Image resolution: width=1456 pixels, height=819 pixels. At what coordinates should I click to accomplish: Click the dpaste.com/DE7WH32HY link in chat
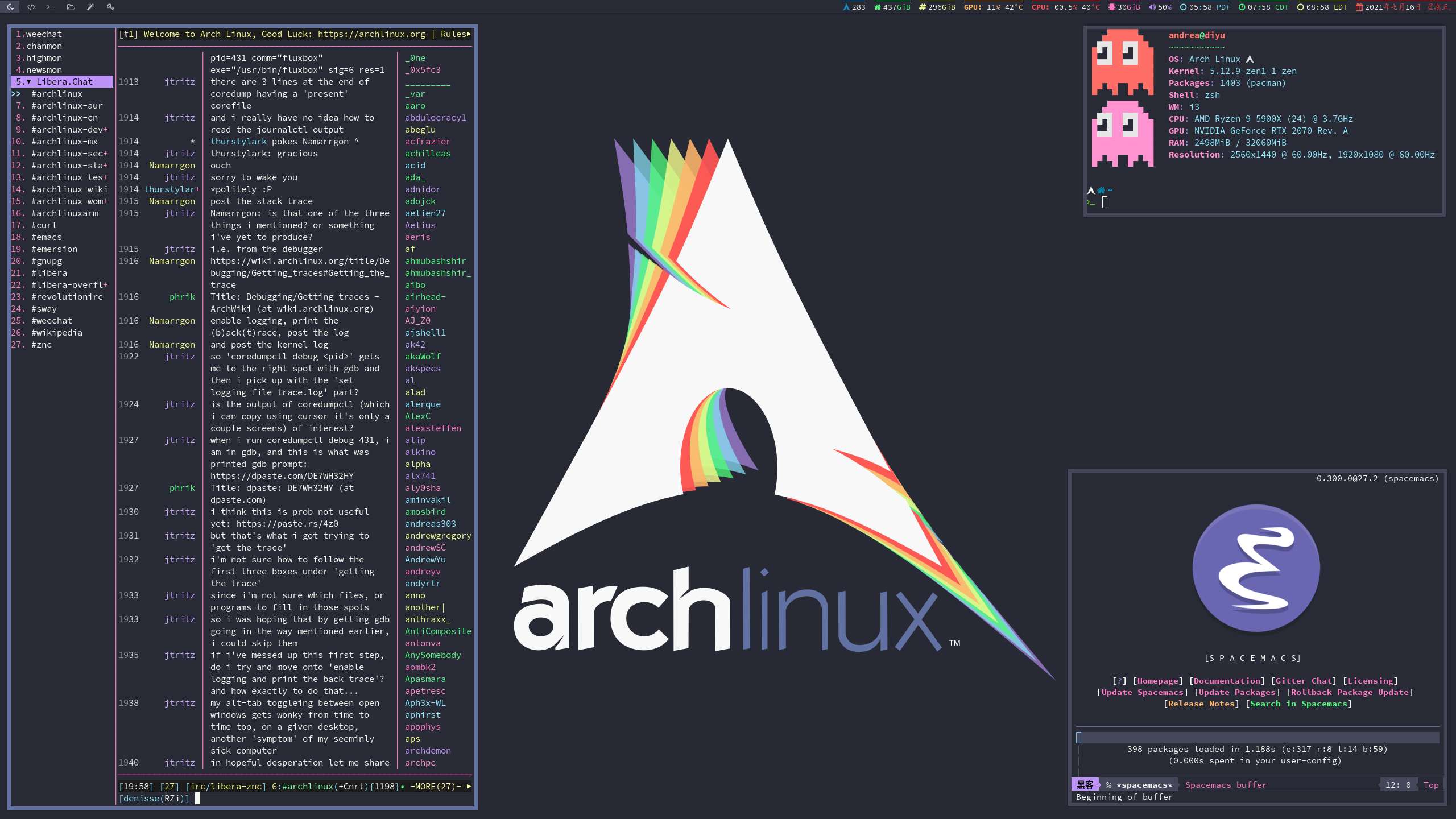[282, 476]
